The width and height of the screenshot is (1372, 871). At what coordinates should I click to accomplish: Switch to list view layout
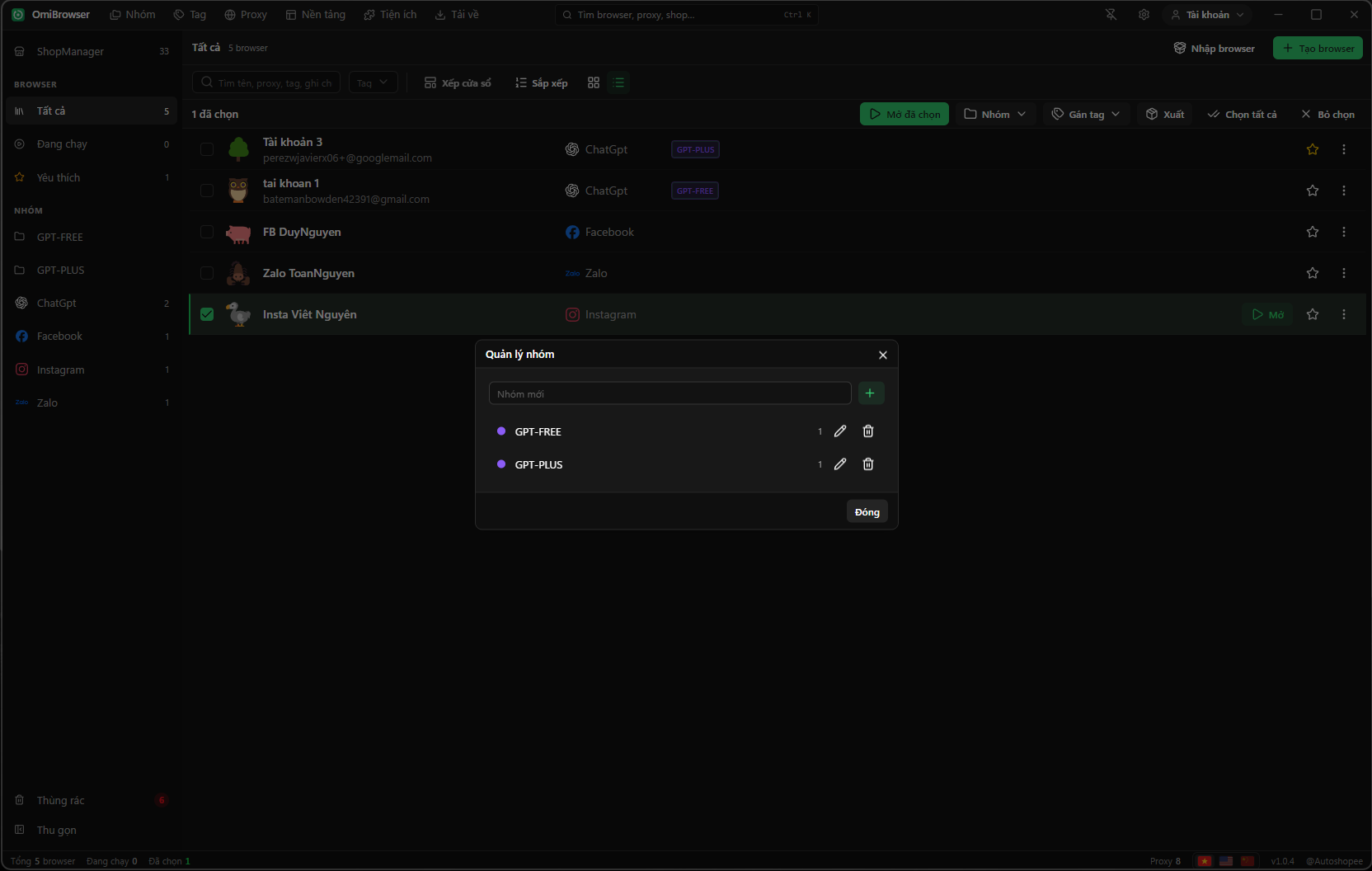pyautogui.click(x=618, y=82)
